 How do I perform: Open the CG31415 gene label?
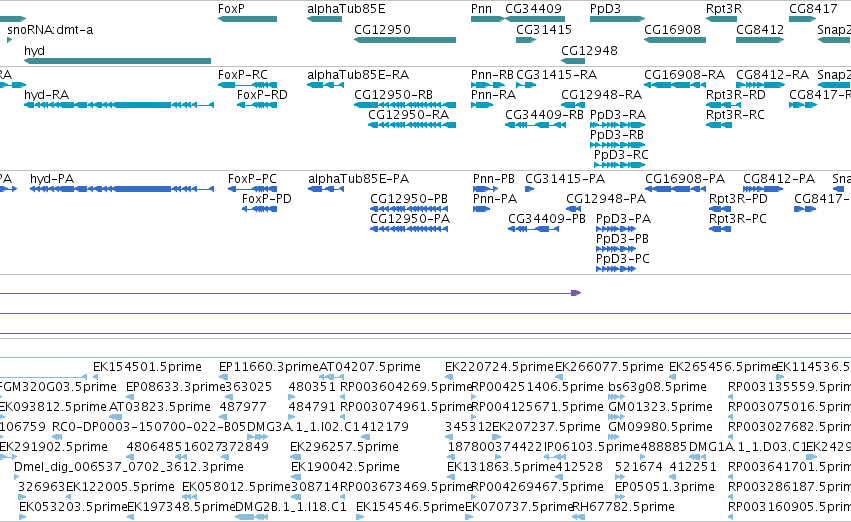pyautogui.click(x=544, y=29)
